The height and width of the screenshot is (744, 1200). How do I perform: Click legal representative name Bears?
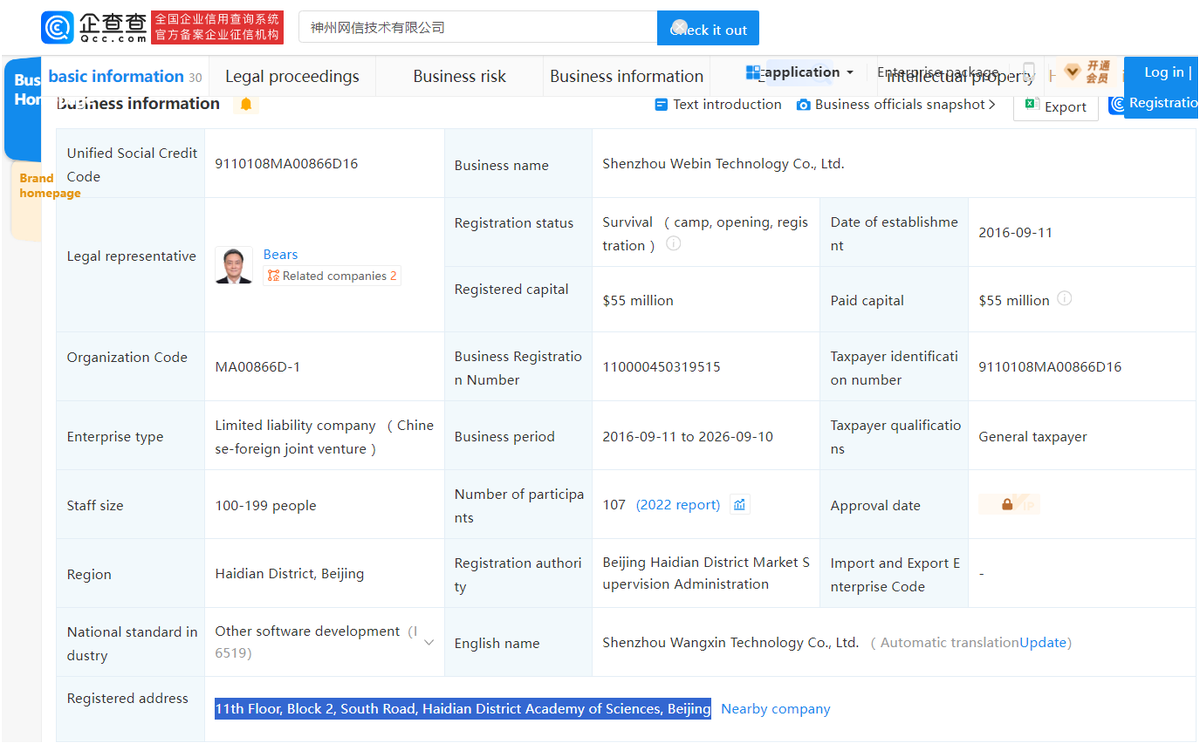click(280, 254)
